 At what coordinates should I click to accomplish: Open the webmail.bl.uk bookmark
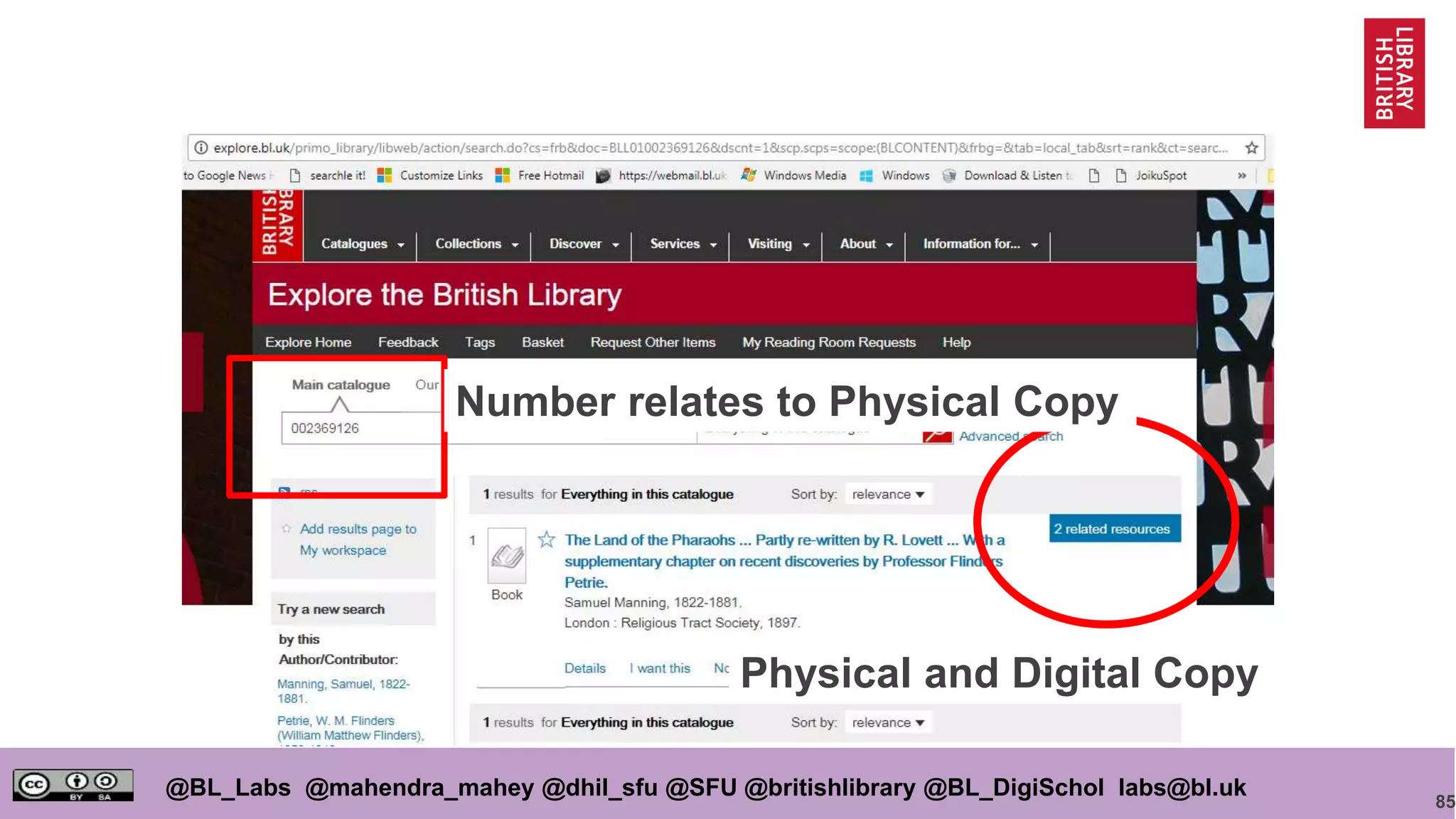click(x=661, y=176)
